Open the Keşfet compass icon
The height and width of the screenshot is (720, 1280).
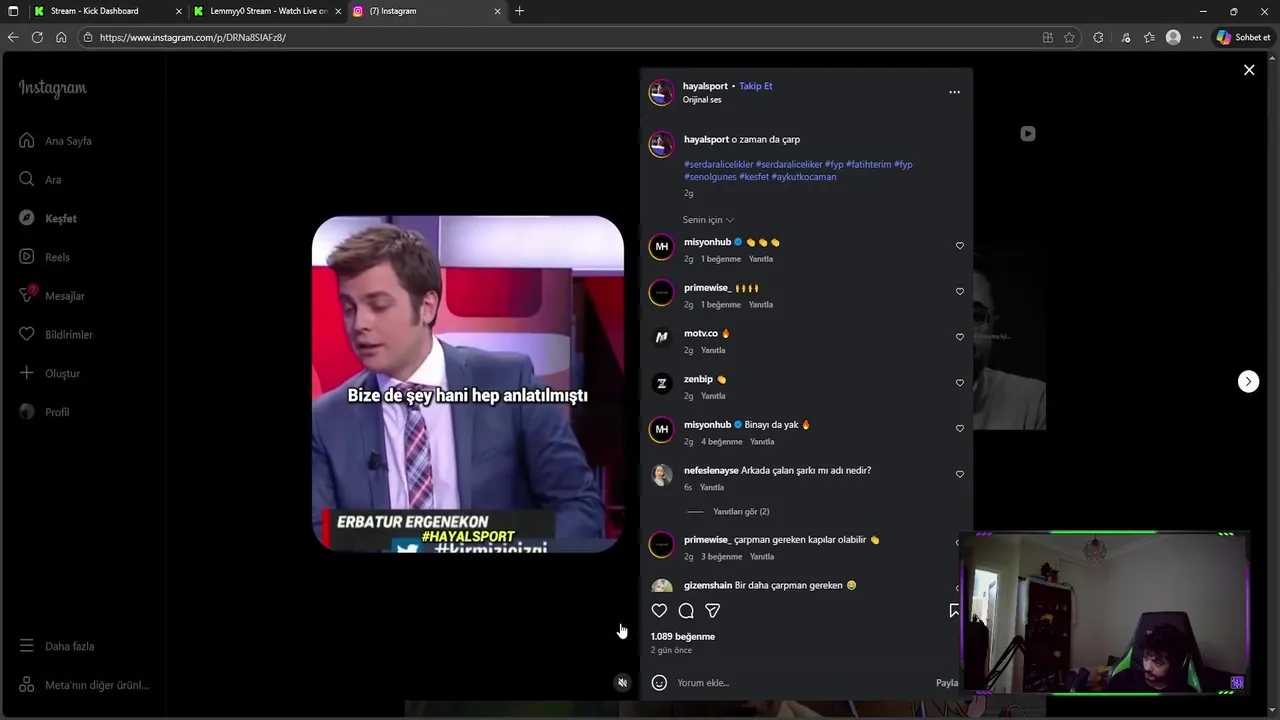(x=27, y=218)
